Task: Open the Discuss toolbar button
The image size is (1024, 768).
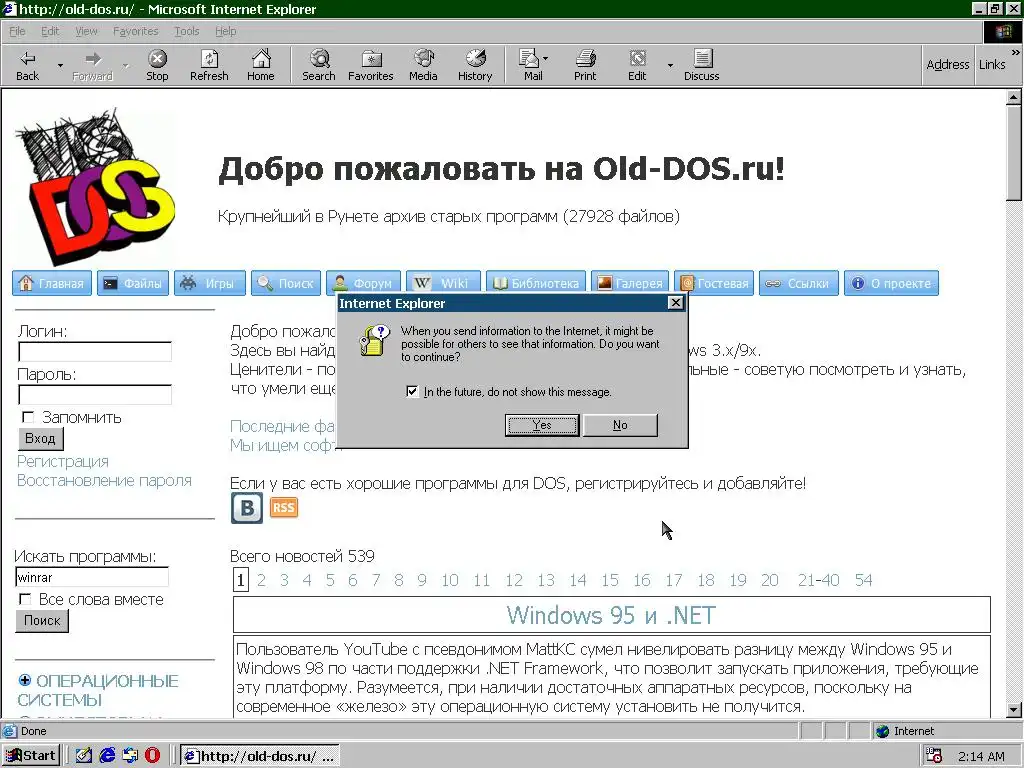Action: [x=701, y=65]
